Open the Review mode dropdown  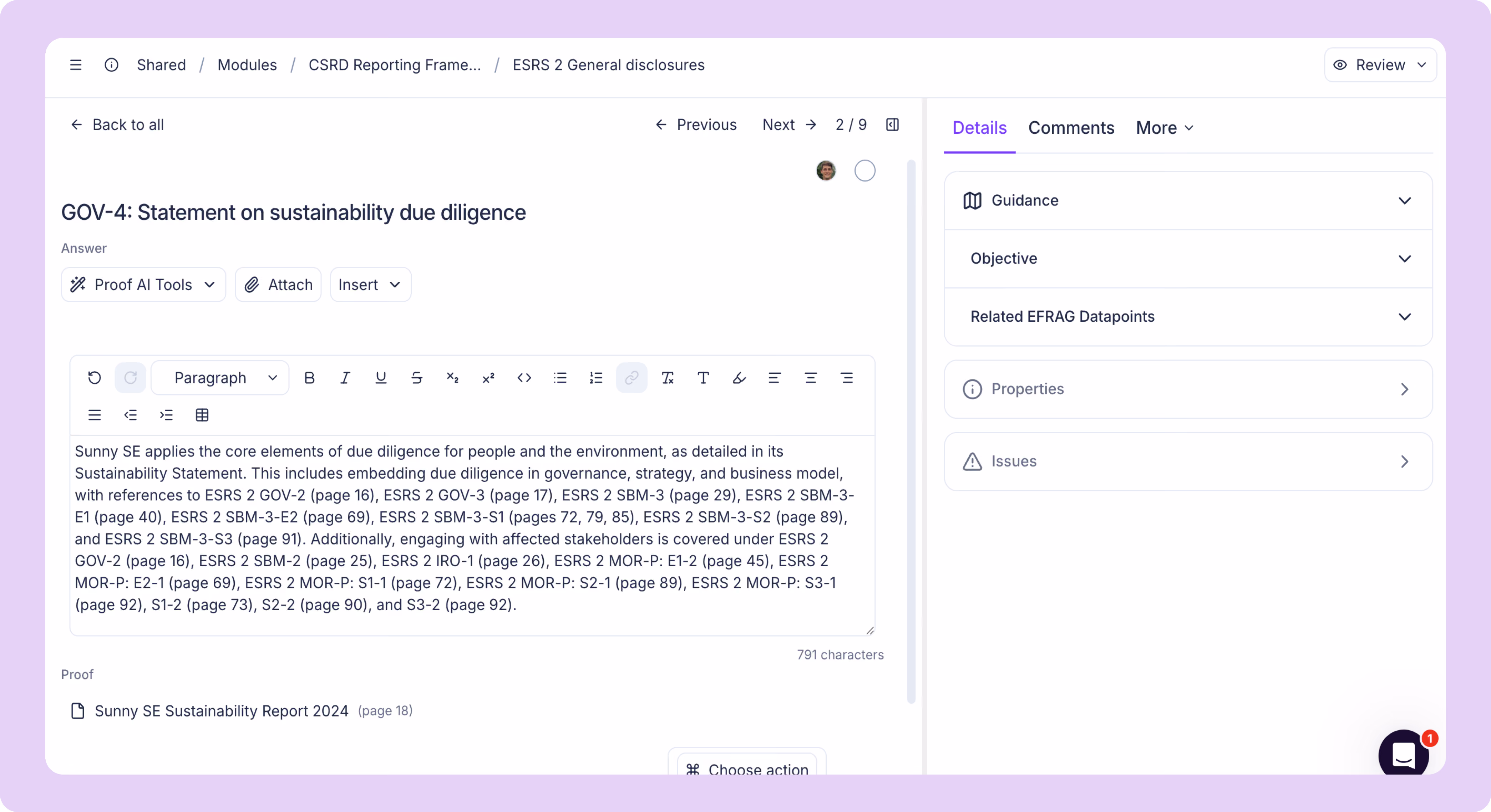[1380, 65]
